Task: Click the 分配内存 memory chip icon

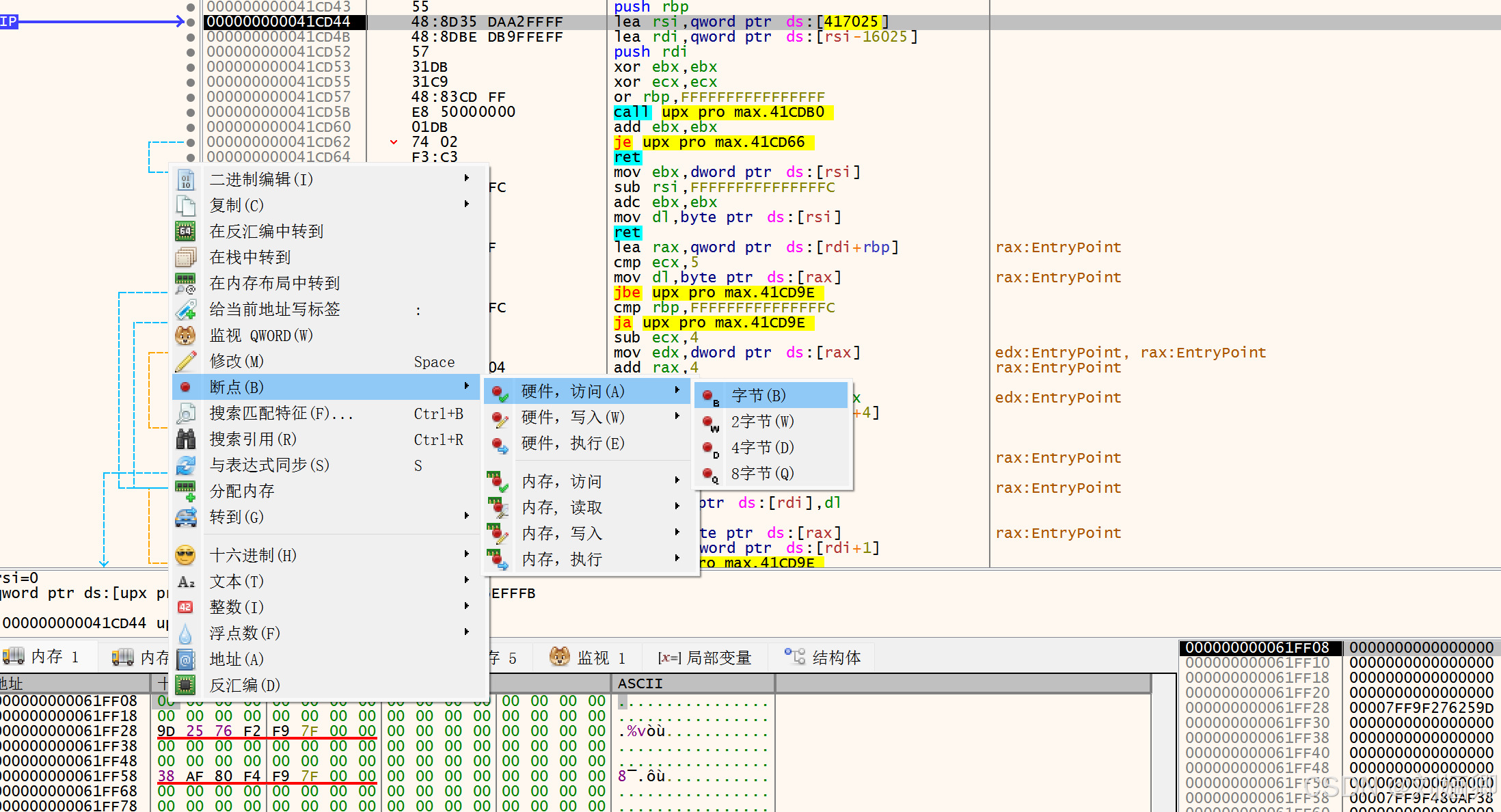Action: pyautogui.click(x=186, y=491)
